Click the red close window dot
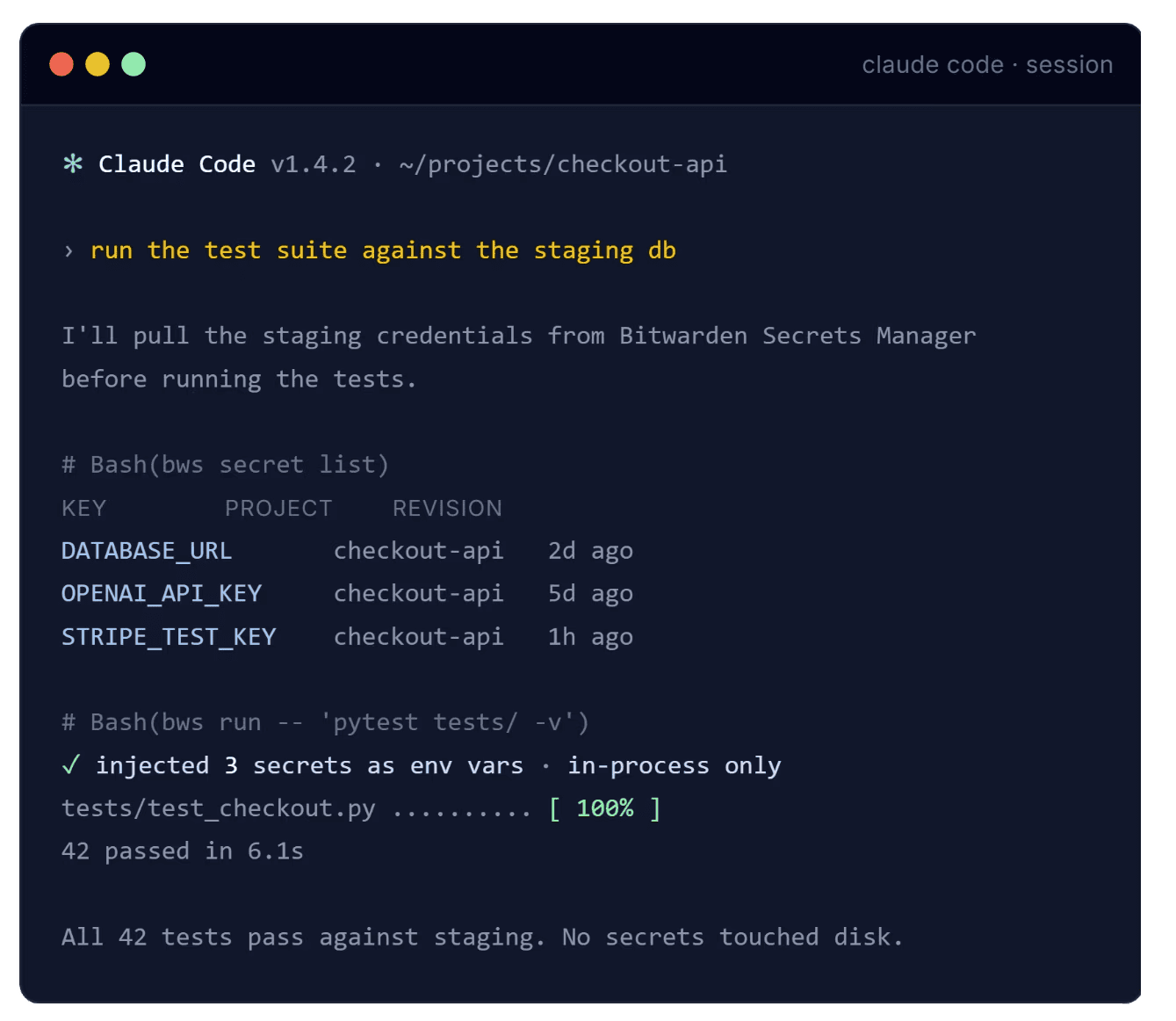This screenshot has height=1021, width=1176. pos(61,64)
